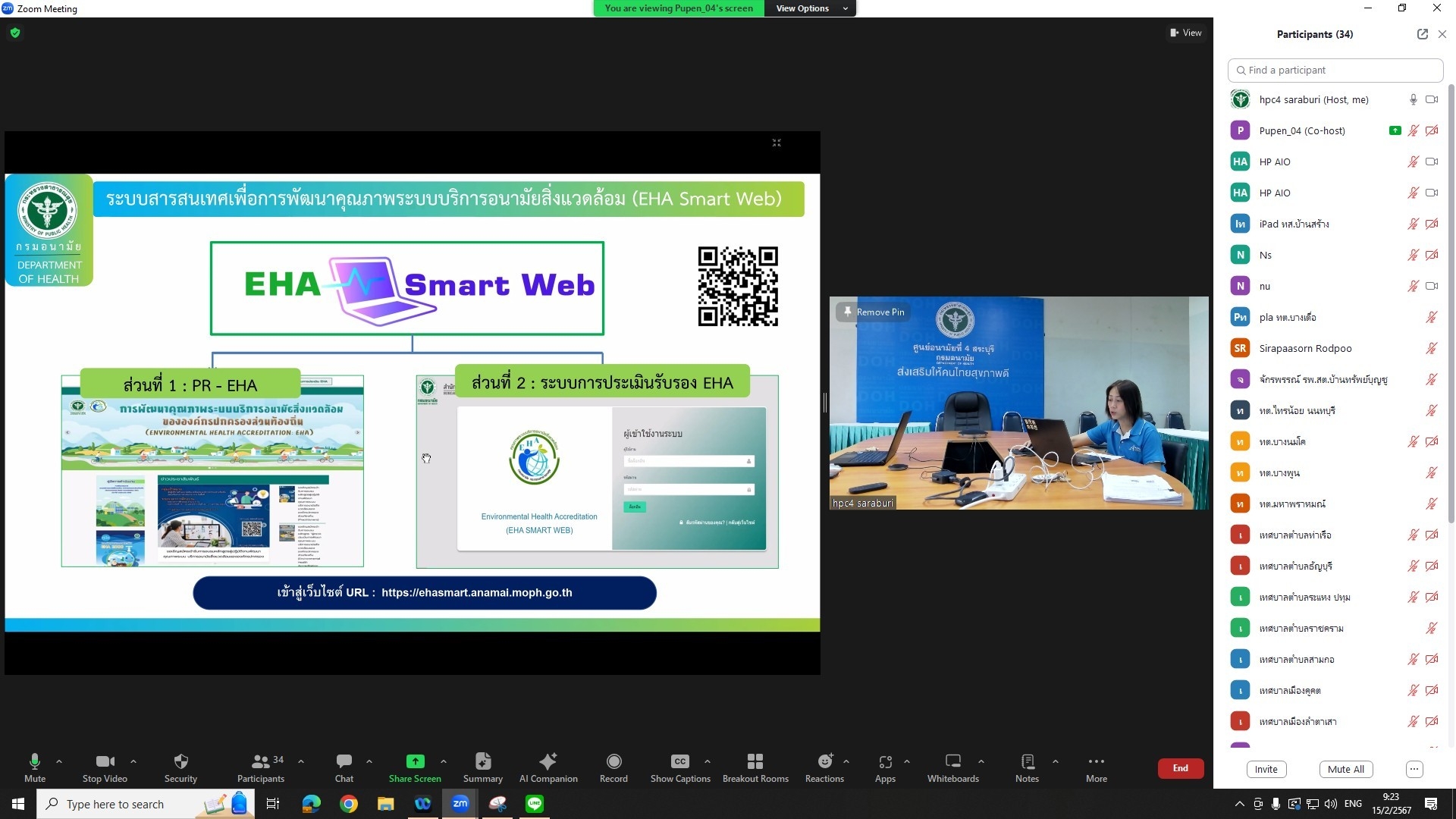Image resolution: width=1456 pixels, height=819 pixels.
Task: Expand arrow beside Whiteboards
Action: pyautogui.click(x=981, y=761)
